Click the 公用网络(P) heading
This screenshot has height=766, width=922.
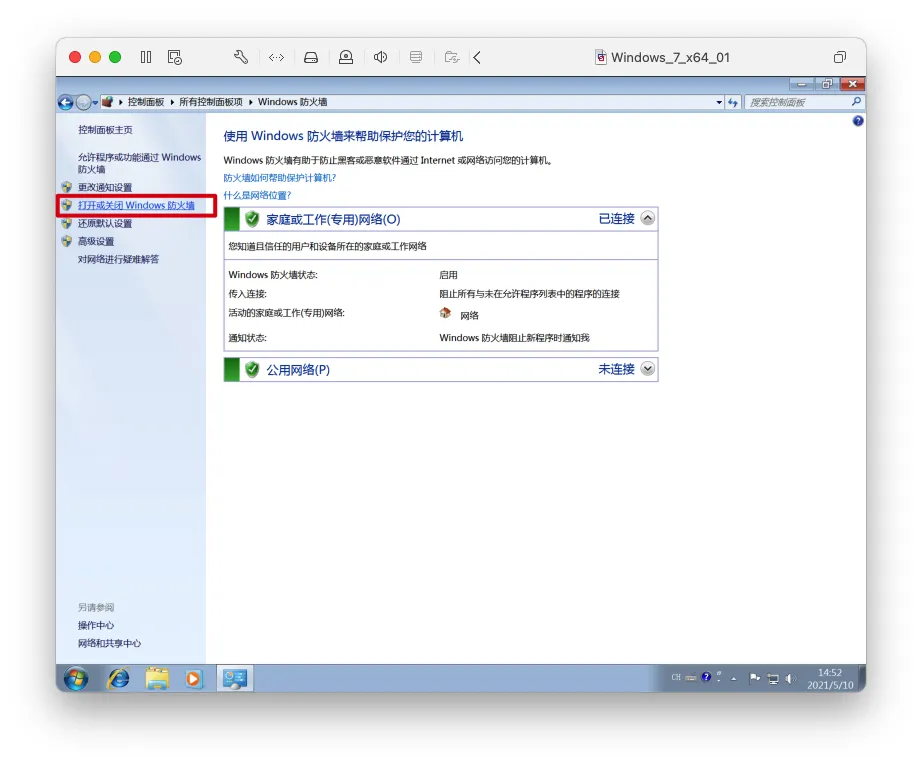(298, 370)
